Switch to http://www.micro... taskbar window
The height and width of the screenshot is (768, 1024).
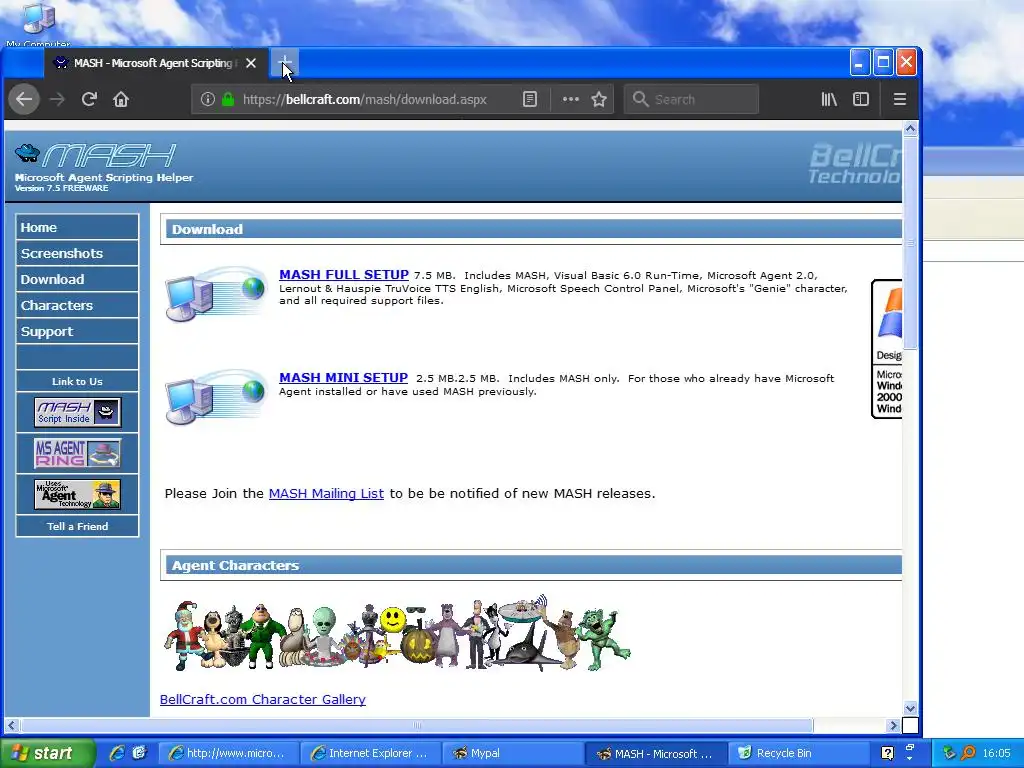pyautogui.click(x=228, y=753)
